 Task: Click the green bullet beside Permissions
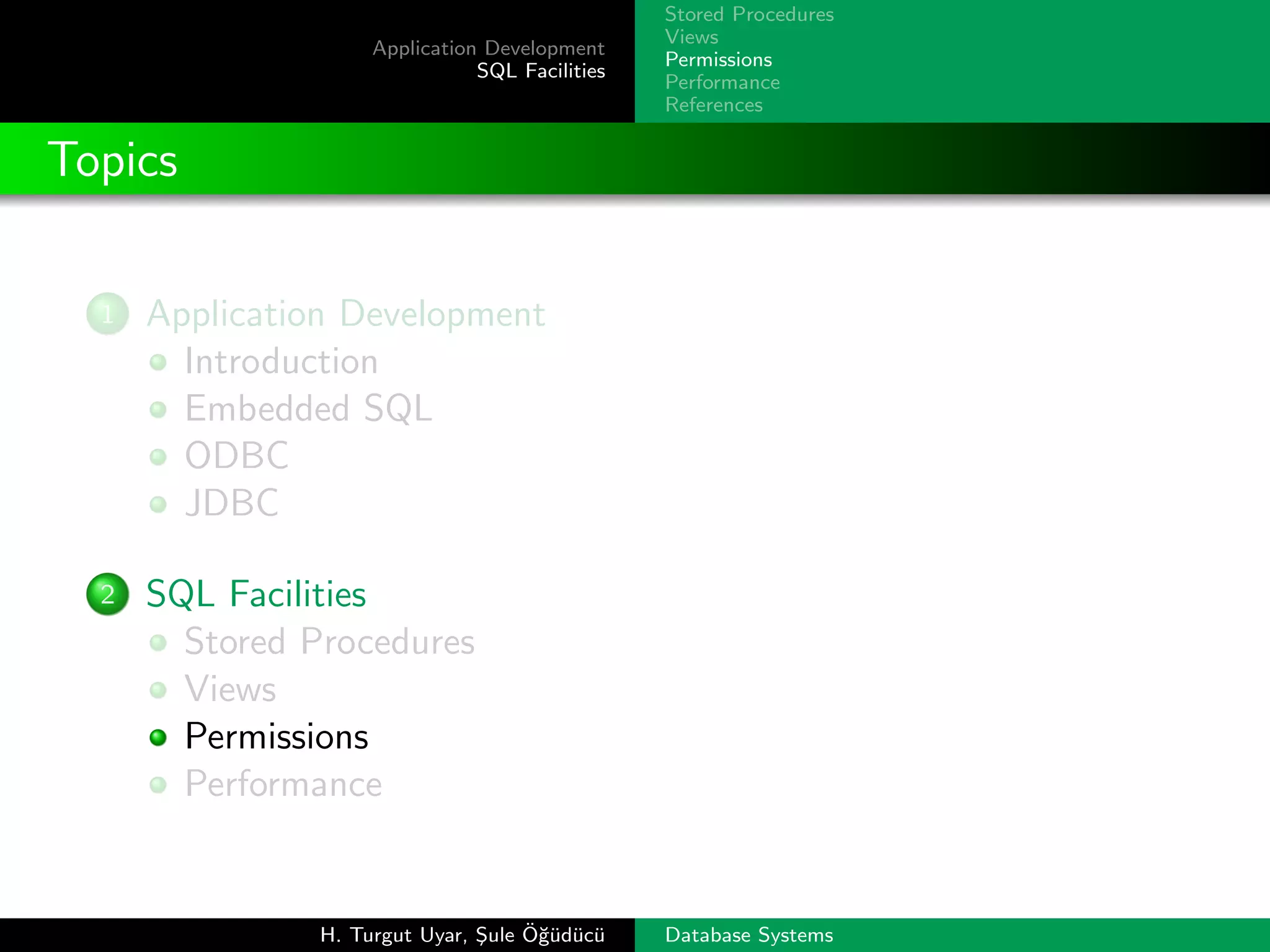tap(158, 738)
